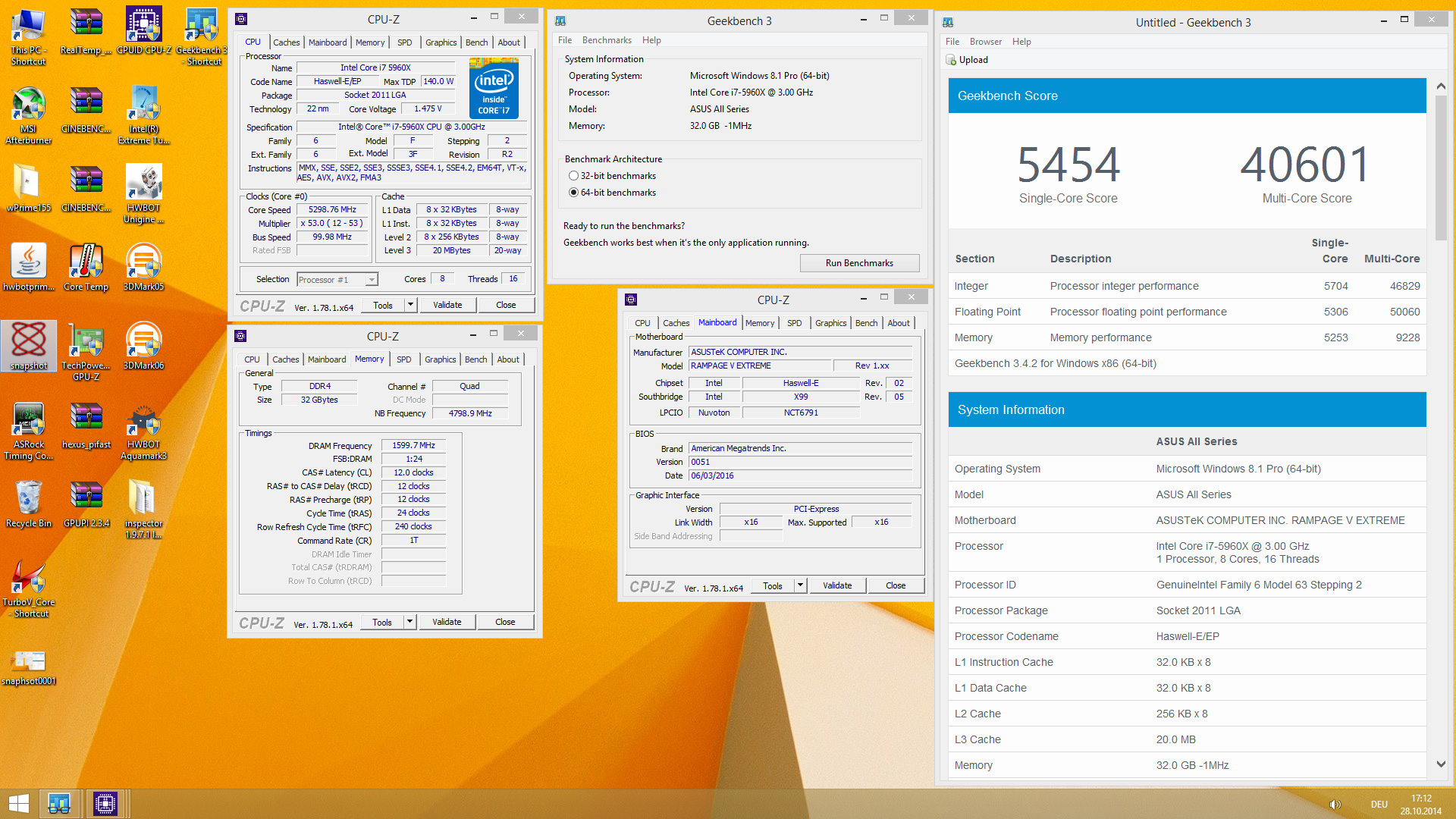
Task: Launch TechPowerUp GPU-Z desktop icon
Action: (x=86, y=353)
